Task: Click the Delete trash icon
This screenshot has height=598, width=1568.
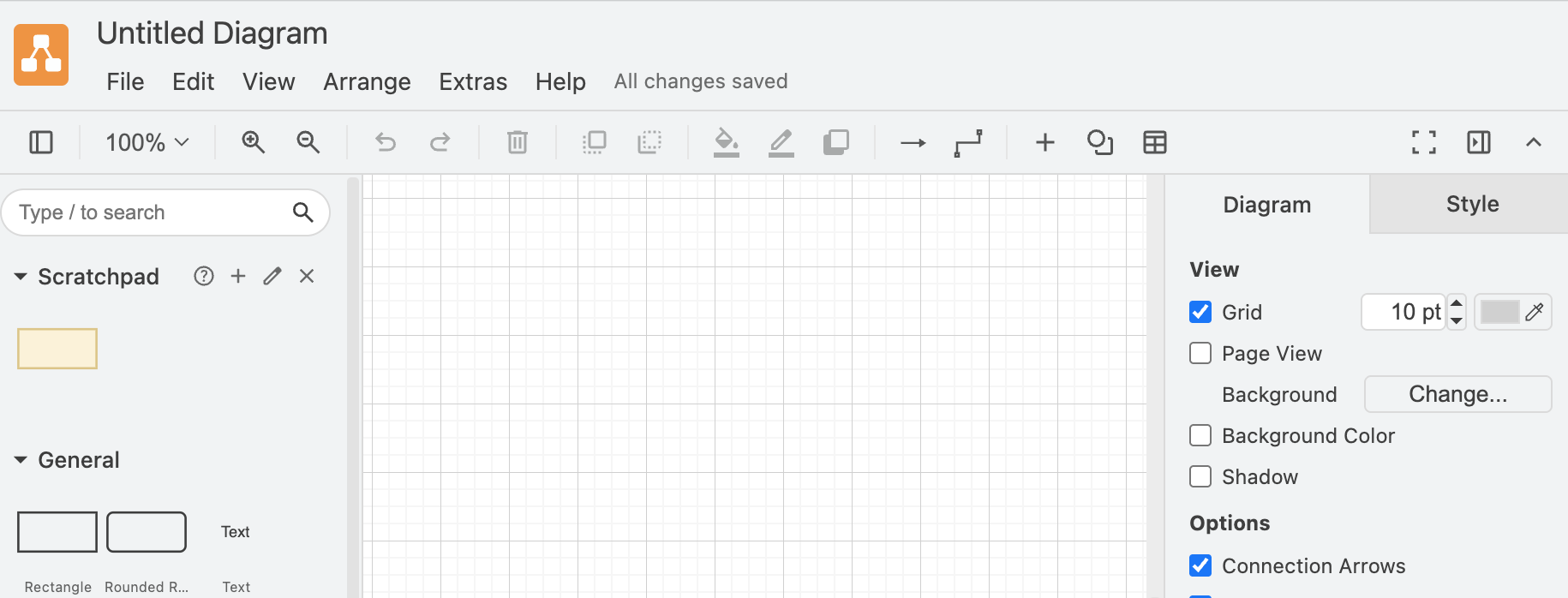Action: tap(516, 142)
